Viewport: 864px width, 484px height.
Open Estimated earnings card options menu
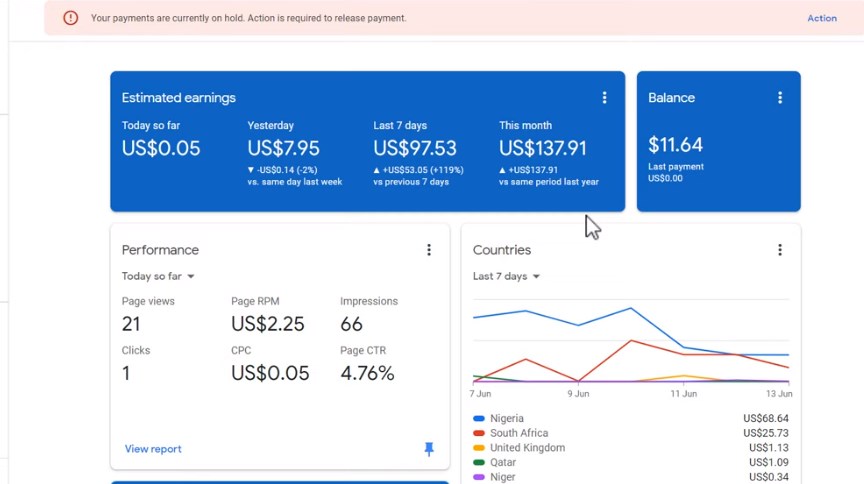coord(604,98)
